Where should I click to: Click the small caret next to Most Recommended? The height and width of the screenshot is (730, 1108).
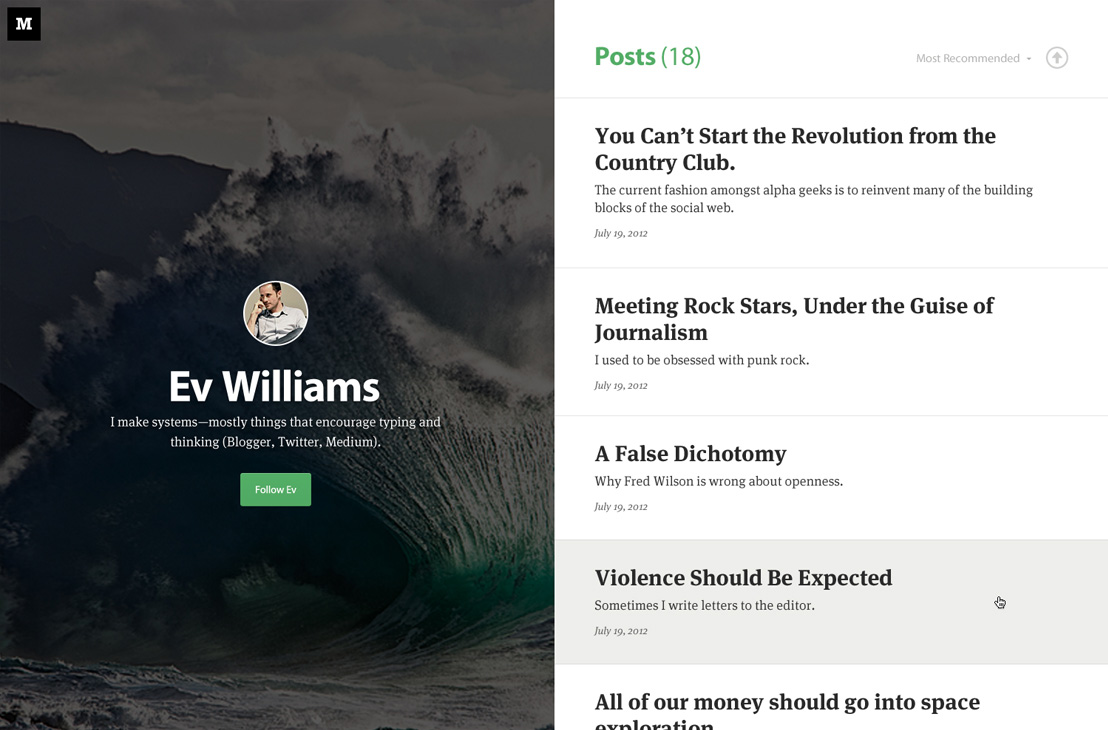(x=1029, y=59)
